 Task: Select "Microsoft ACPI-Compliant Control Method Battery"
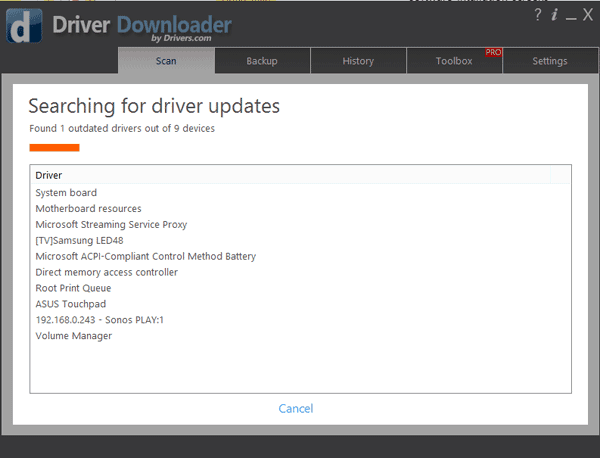(300, 256)
